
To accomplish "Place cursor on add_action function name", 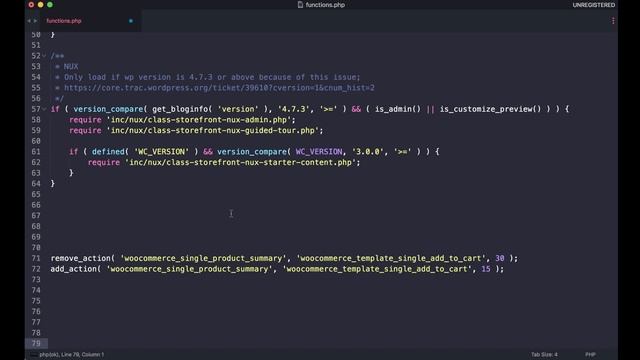I will (73, 269).
